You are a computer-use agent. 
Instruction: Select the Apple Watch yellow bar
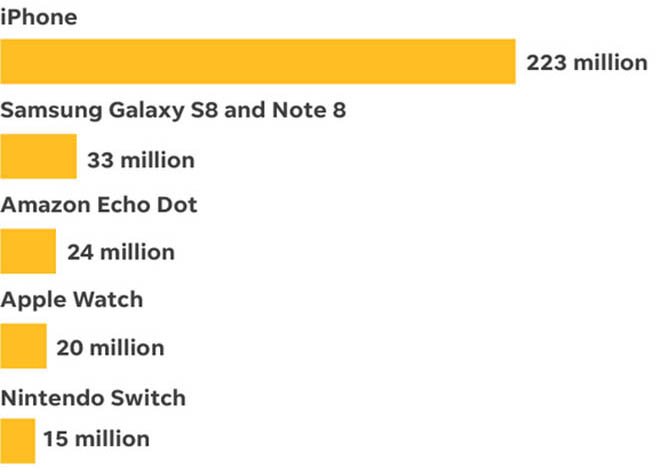23,346
